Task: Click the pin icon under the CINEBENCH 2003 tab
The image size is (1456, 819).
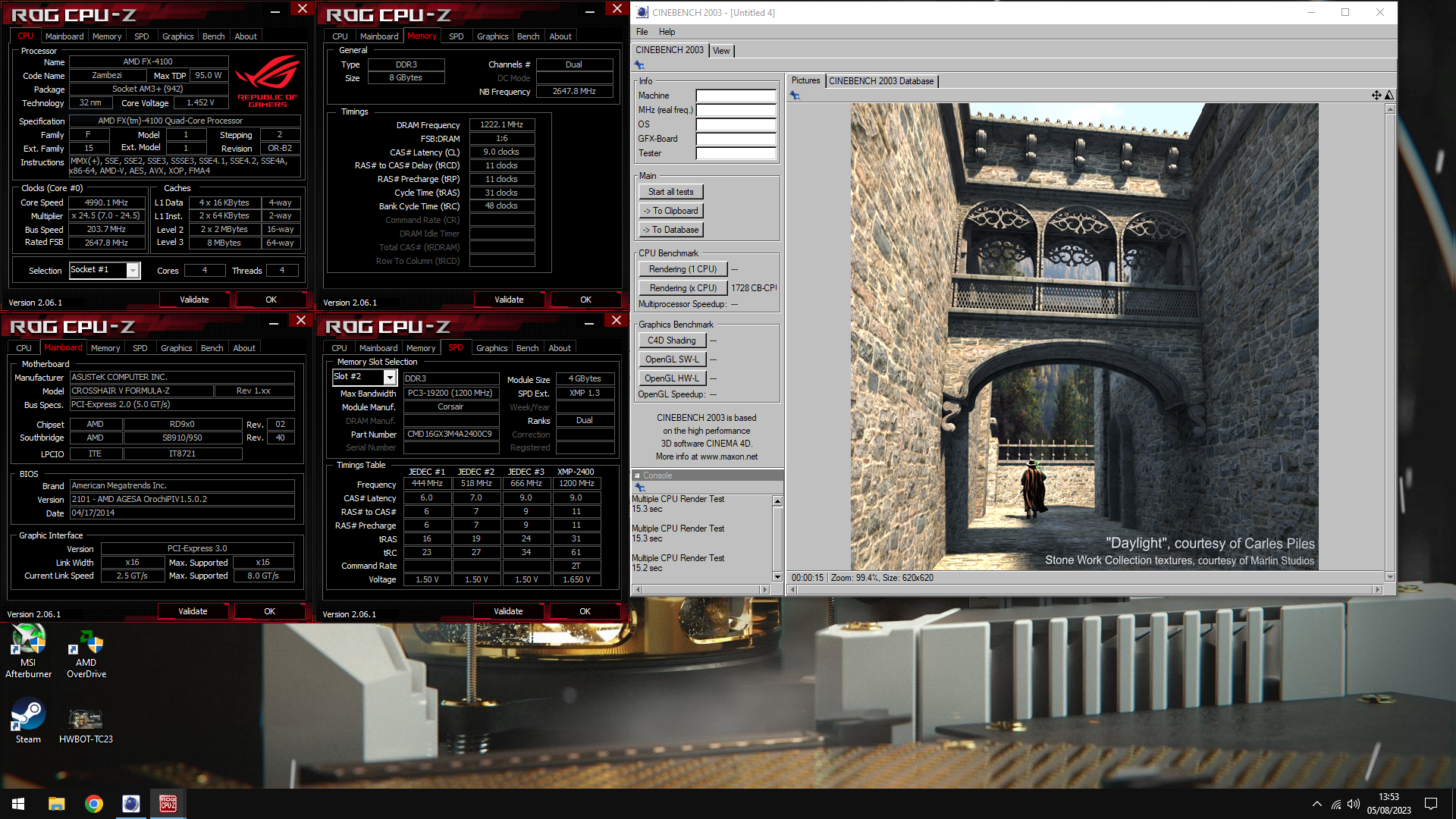Action: (639, 66)
